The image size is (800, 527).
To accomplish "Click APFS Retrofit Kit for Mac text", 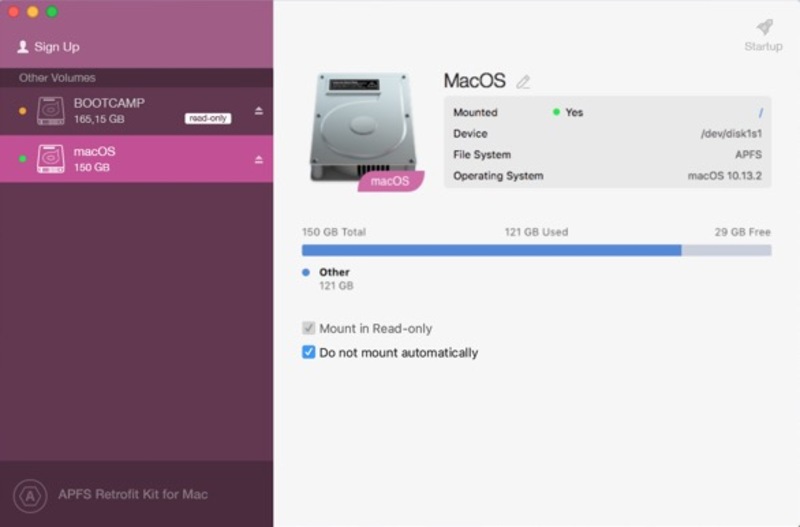I will tap(133, 494).
